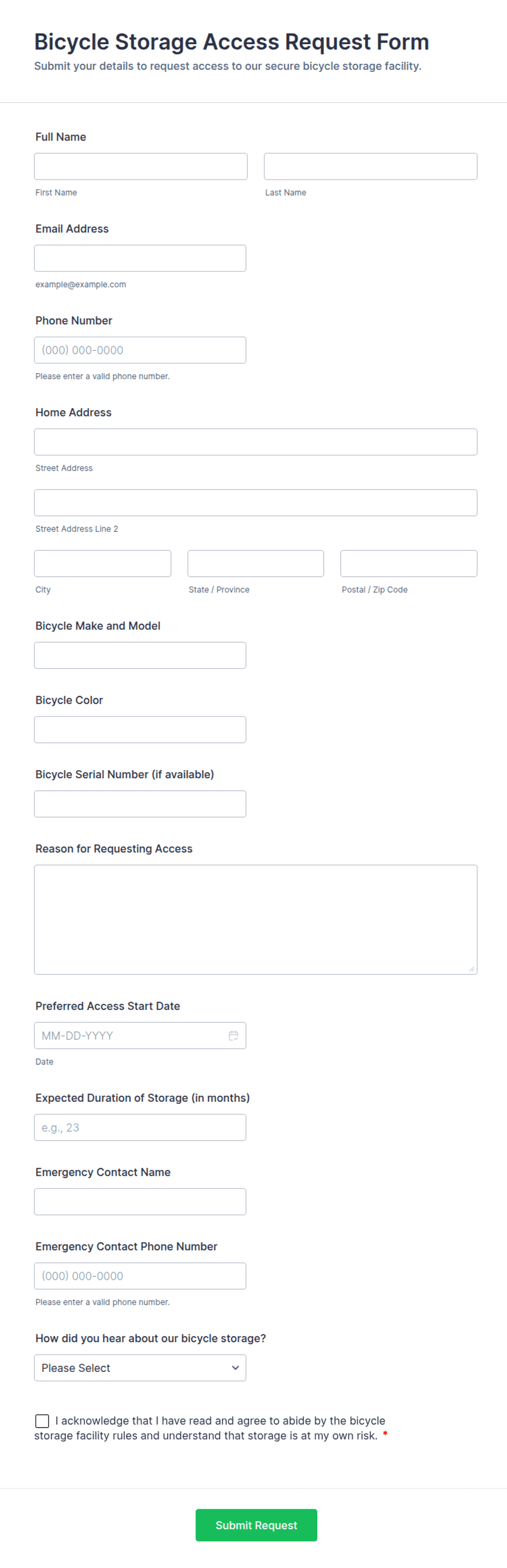Click the First Name input field
The image size is (507, 1568).
click(x=141, y=166)
